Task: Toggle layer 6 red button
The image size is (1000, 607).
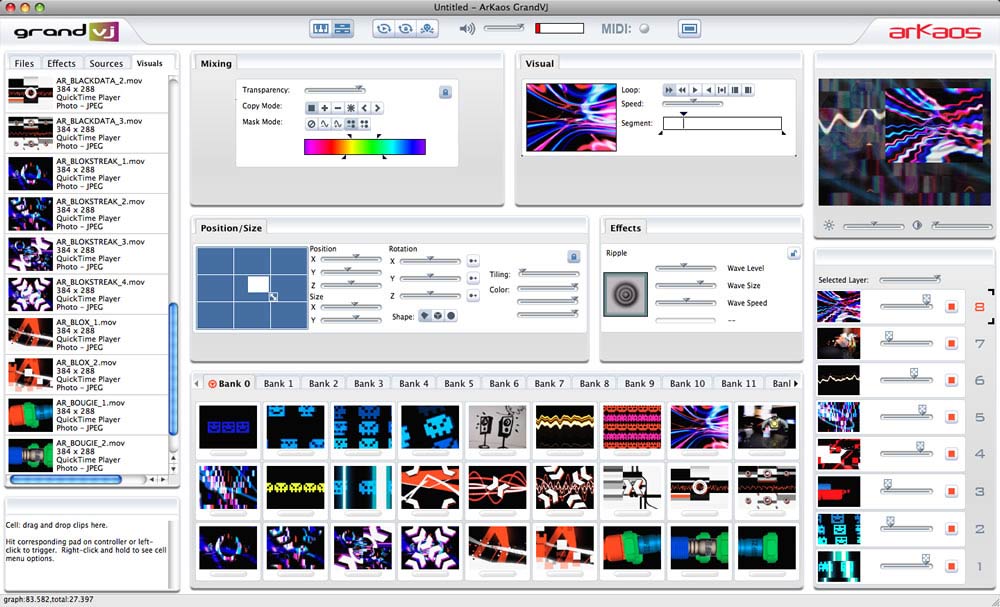Action: coord(951,381)
